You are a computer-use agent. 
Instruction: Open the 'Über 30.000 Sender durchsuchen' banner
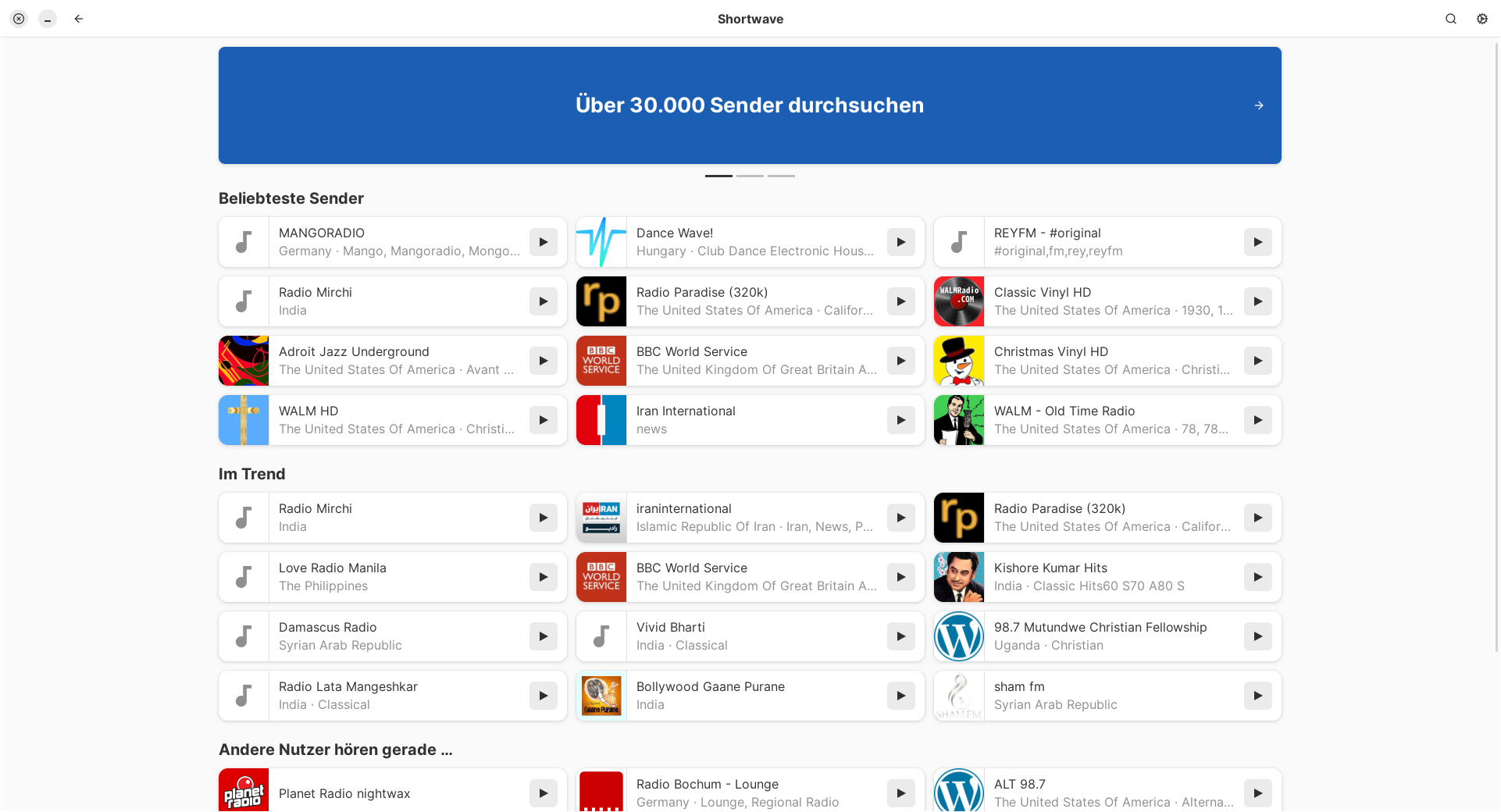pyautogui.click(x=750, y=105)
